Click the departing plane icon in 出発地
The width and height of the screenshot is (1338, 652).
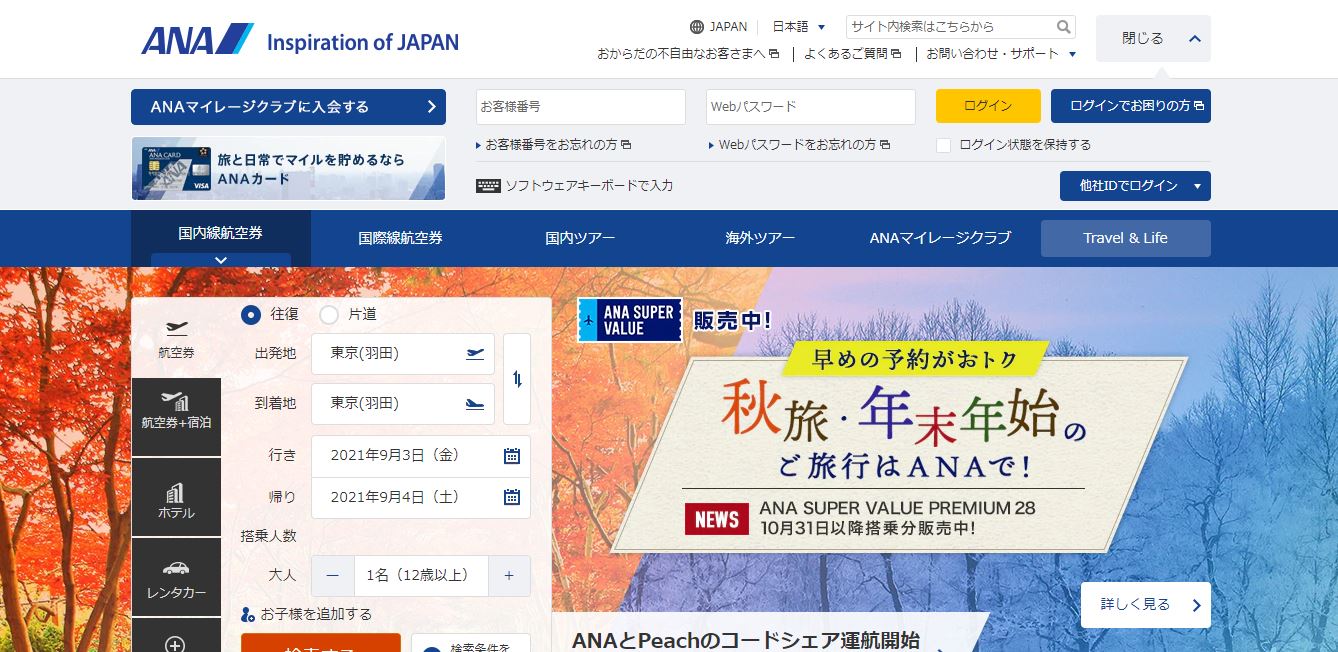pos(475,354)
